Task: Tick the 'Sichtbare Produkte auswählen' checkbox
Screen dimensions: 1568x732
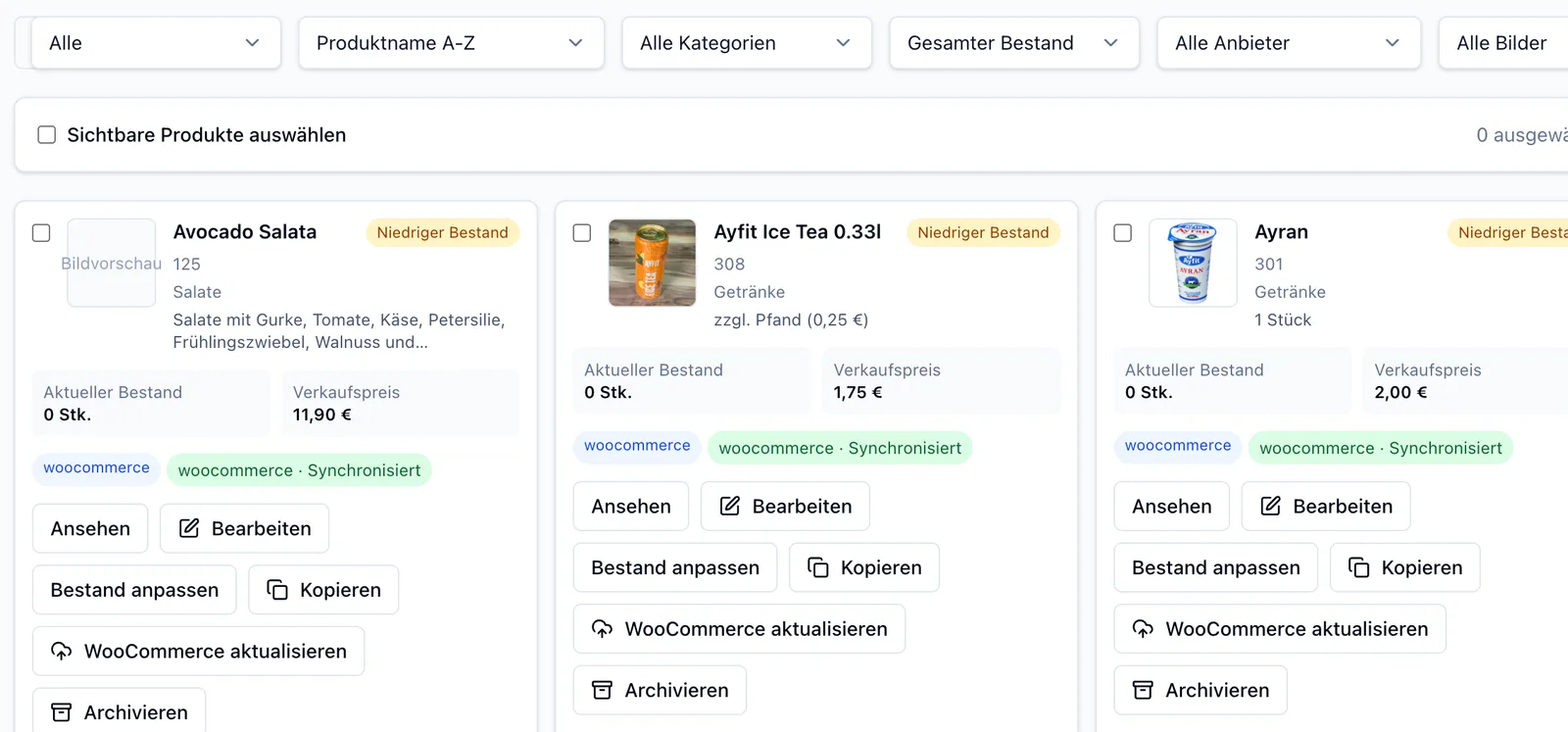Action: coord(46,134)
